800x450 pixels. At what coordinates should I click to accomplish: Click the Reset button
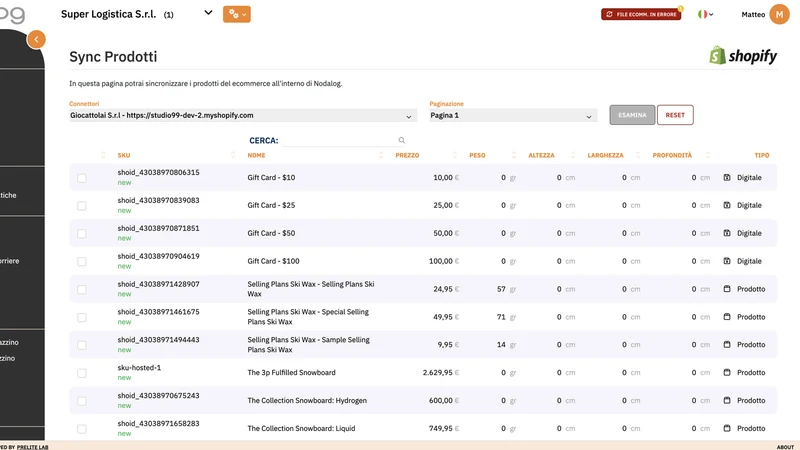coord(675,115)
